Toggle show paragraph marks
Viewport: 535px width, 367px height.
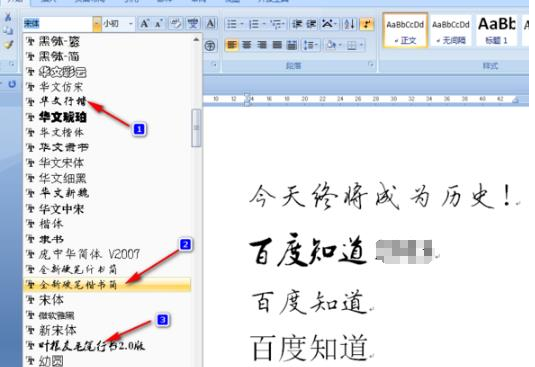[367, 24]
